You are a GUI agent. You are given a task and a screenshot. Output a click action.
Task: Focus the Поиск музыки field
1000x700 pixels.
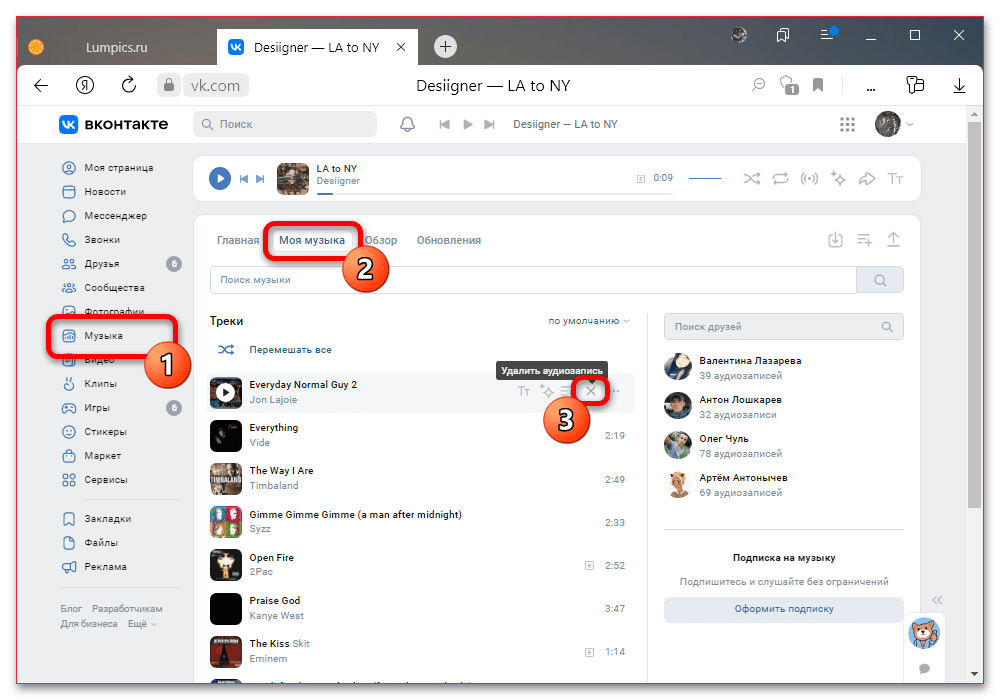533,280
